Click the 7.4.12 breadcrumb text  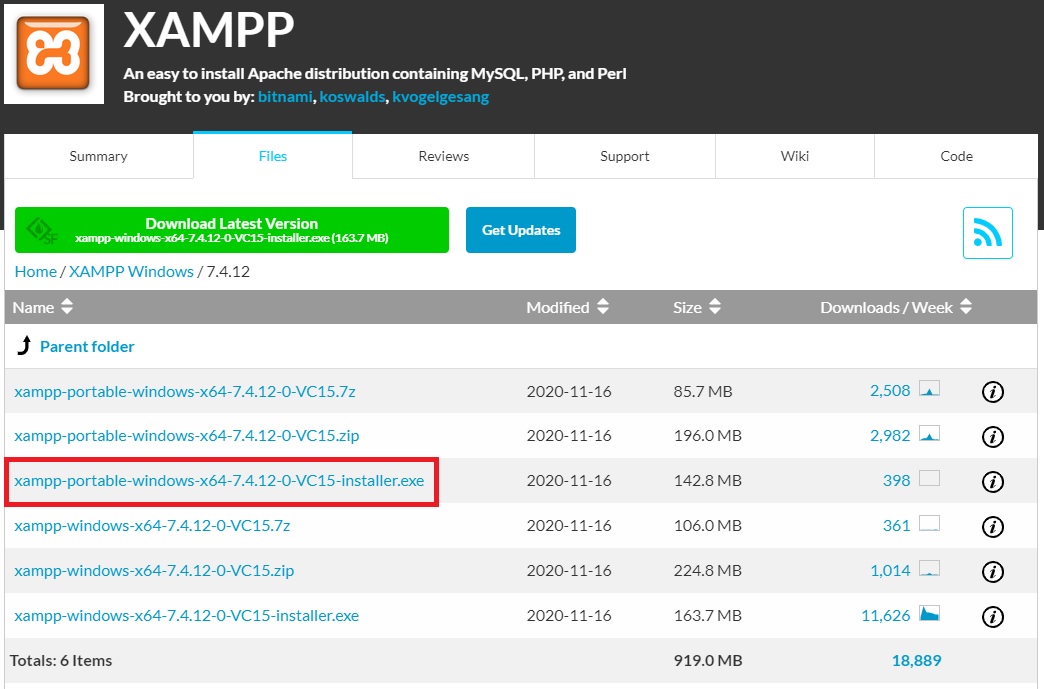click(228, 272)
